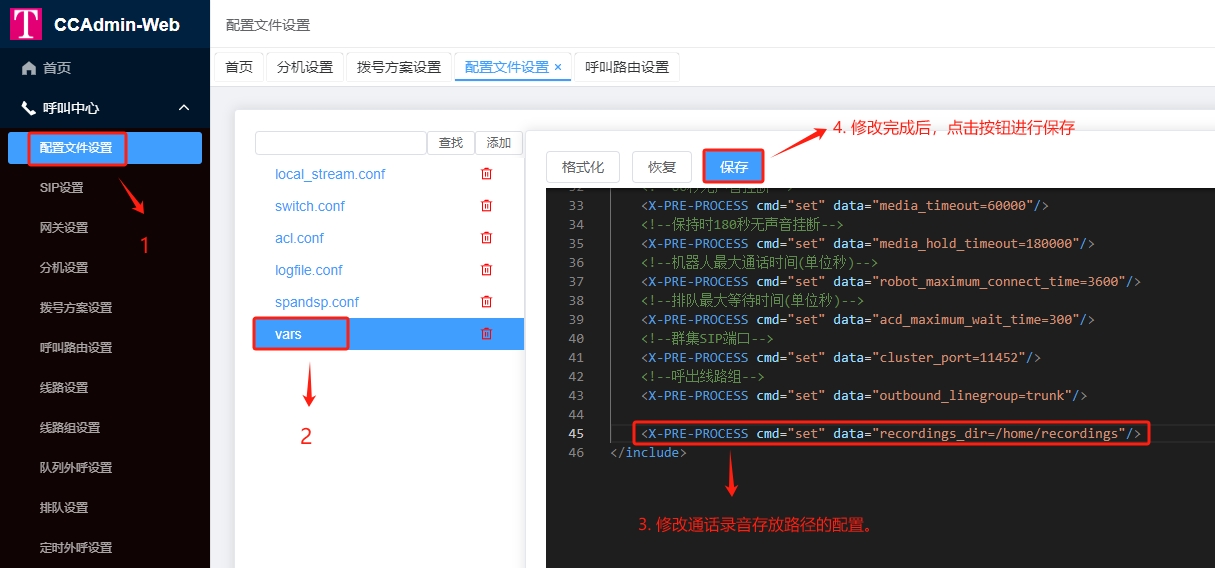Click the 配置文件设置 page title in header

268,25
